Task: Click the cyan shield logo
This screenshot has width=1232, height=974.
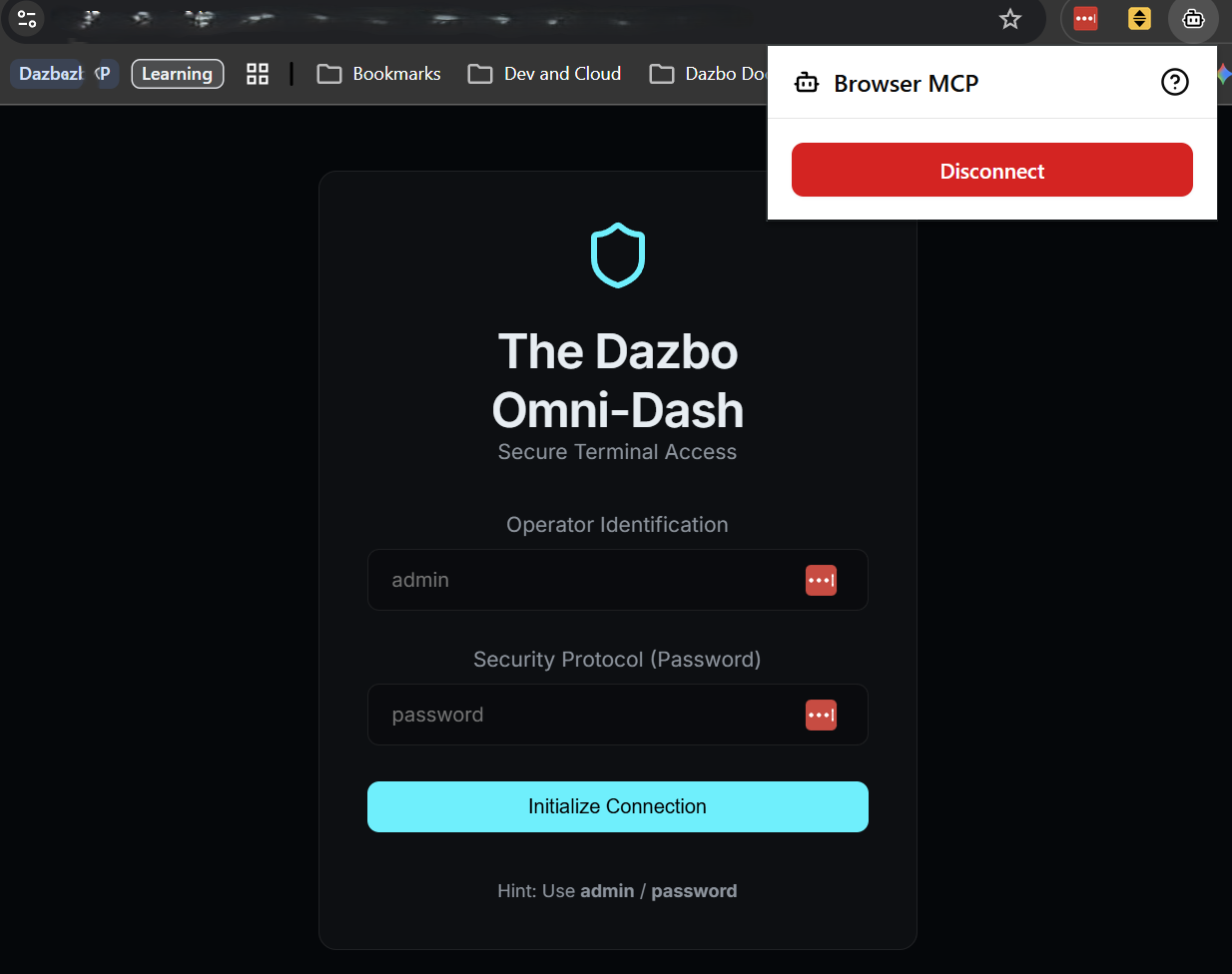Action: tap(618, 255)
